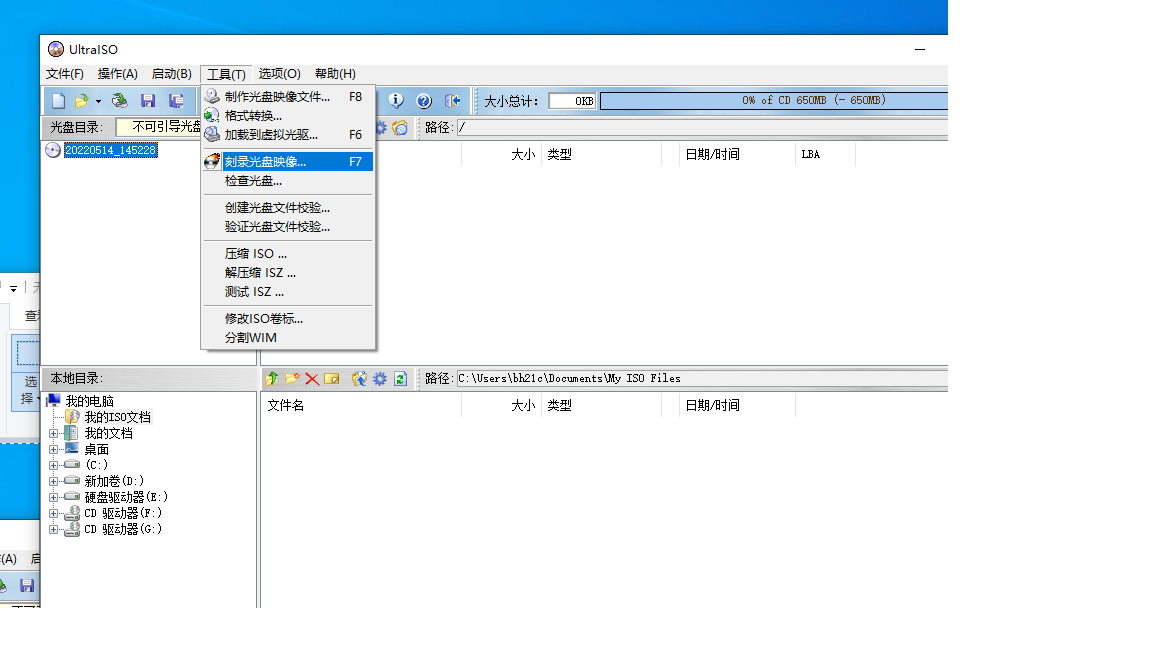Image resolution: width=1152 pixels, height=648 pixels.
Task: Choose 创建光盘文件校验... menu entry
Action: tap(288, 208)
